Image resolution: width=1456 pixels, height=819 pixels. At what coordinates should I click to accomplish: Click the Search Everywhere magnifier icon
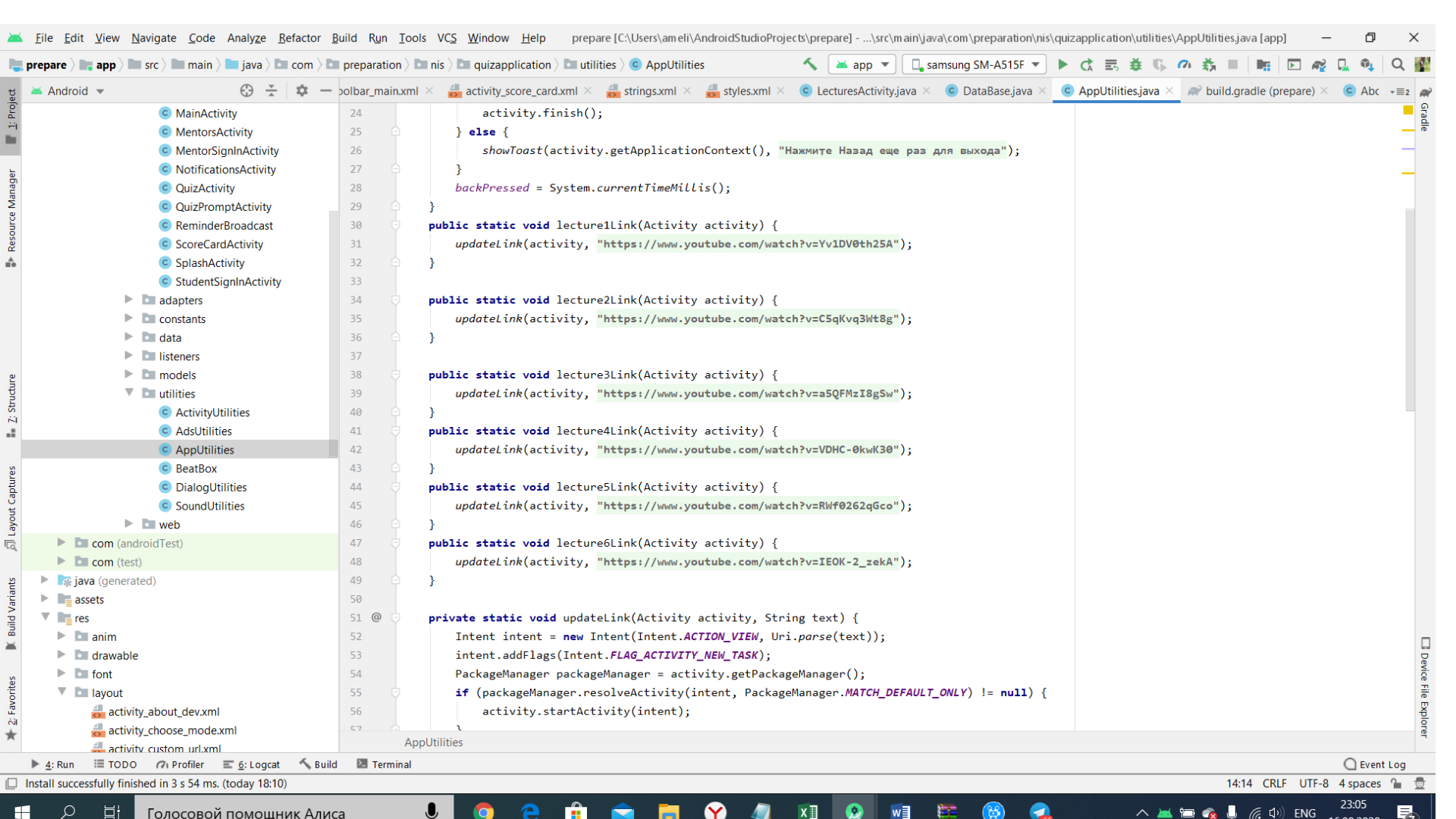(1398, 64)
